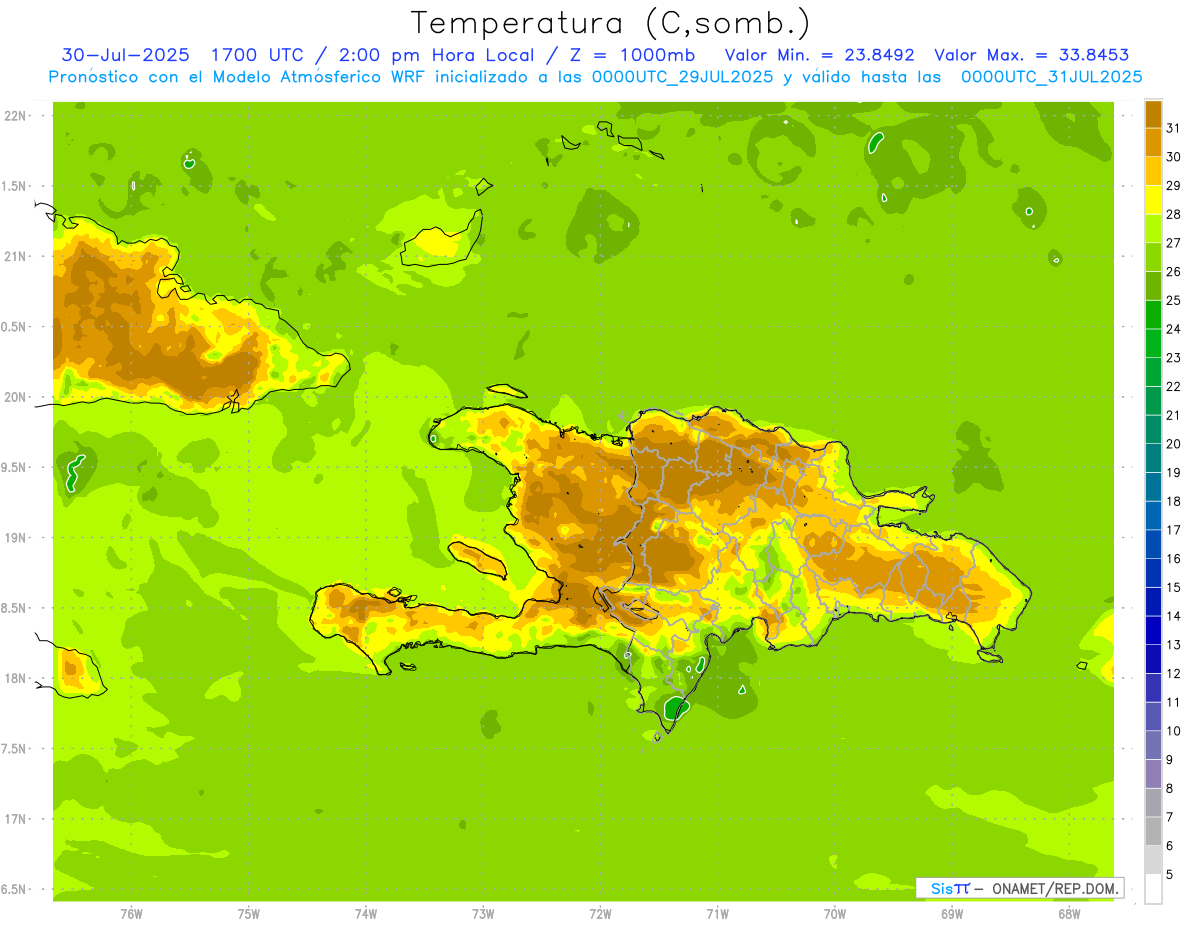This screenshot has height=927, width=1200.
Task: Click legend value "14"
Action: (1174, 616)
